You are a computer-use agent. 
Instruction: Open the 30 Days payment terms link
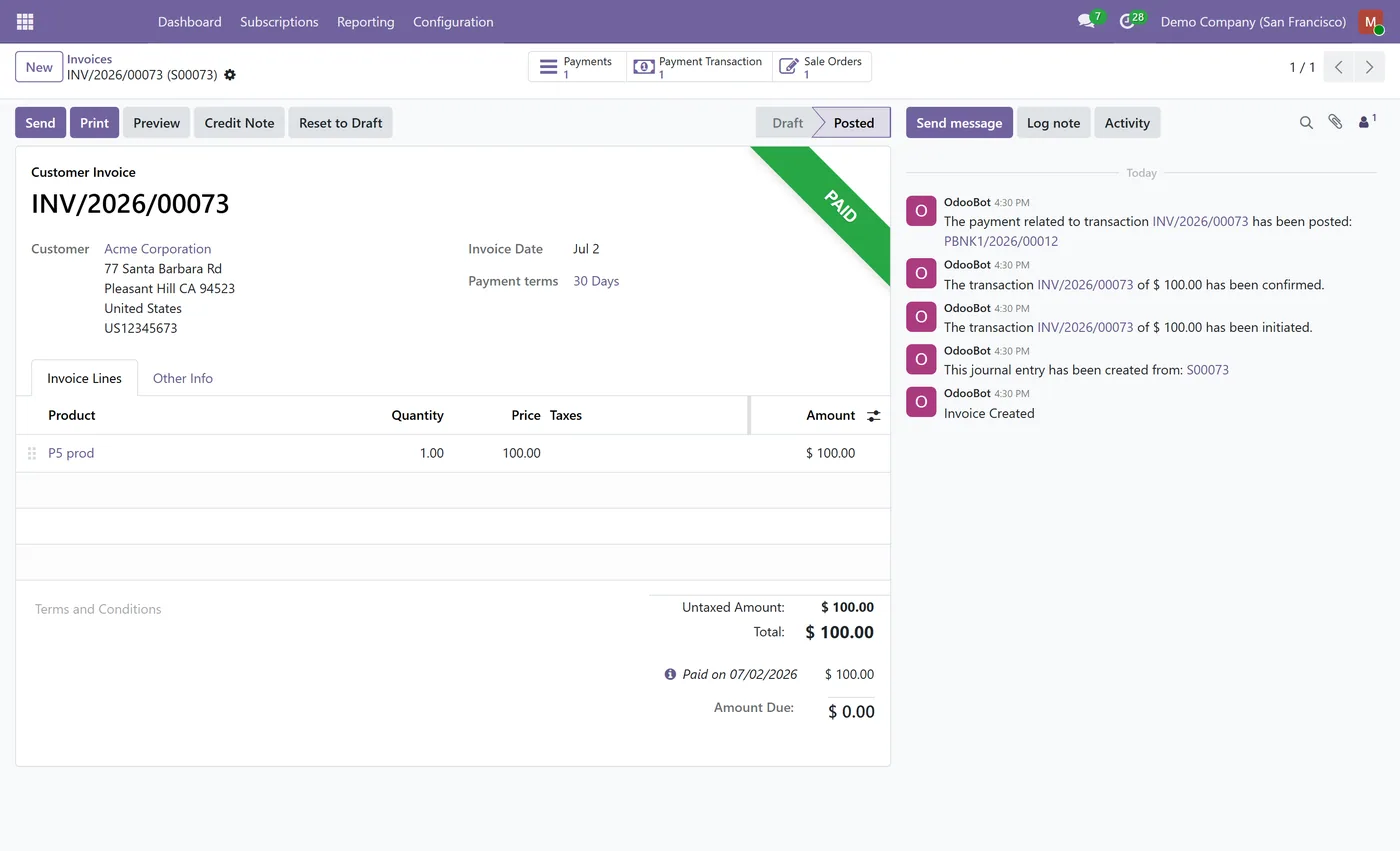tap(596, 281)
